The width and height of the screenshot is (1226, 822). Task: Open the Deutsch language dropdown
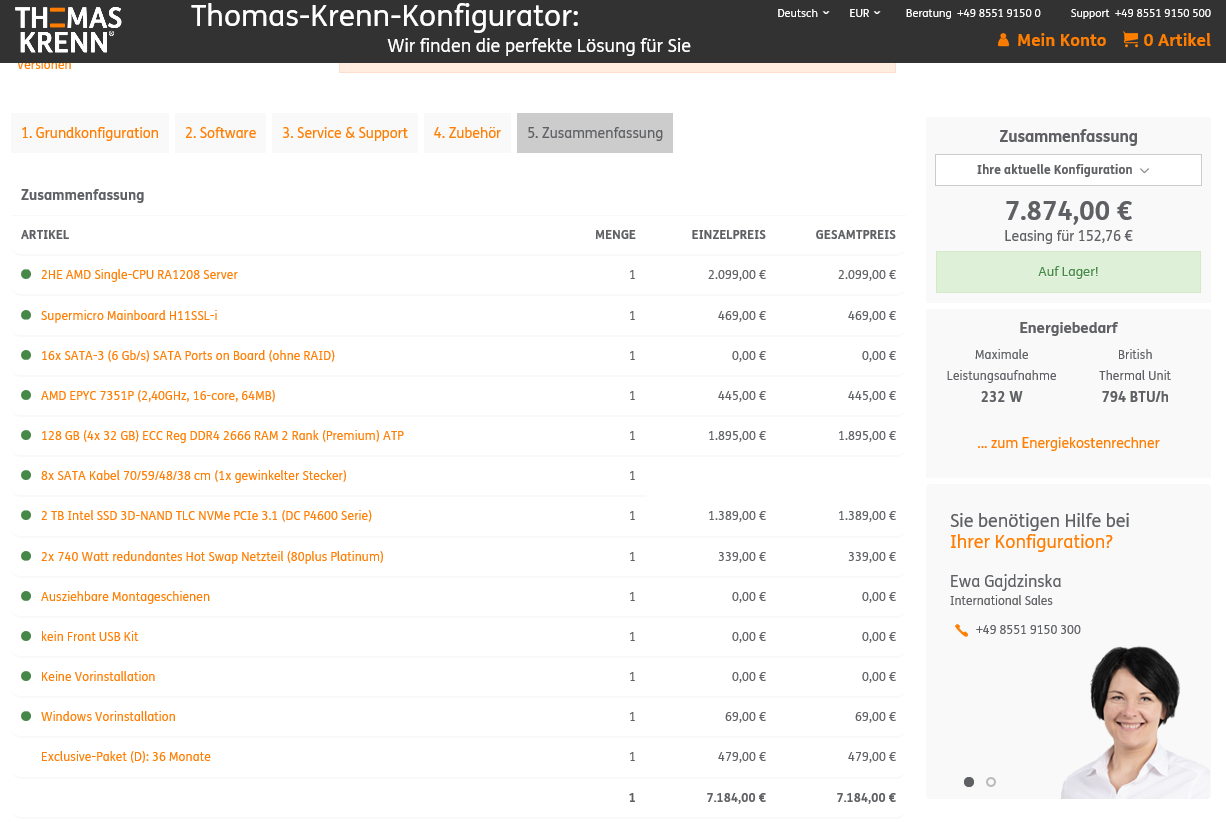pyautogui.click(x=803, y=13)
